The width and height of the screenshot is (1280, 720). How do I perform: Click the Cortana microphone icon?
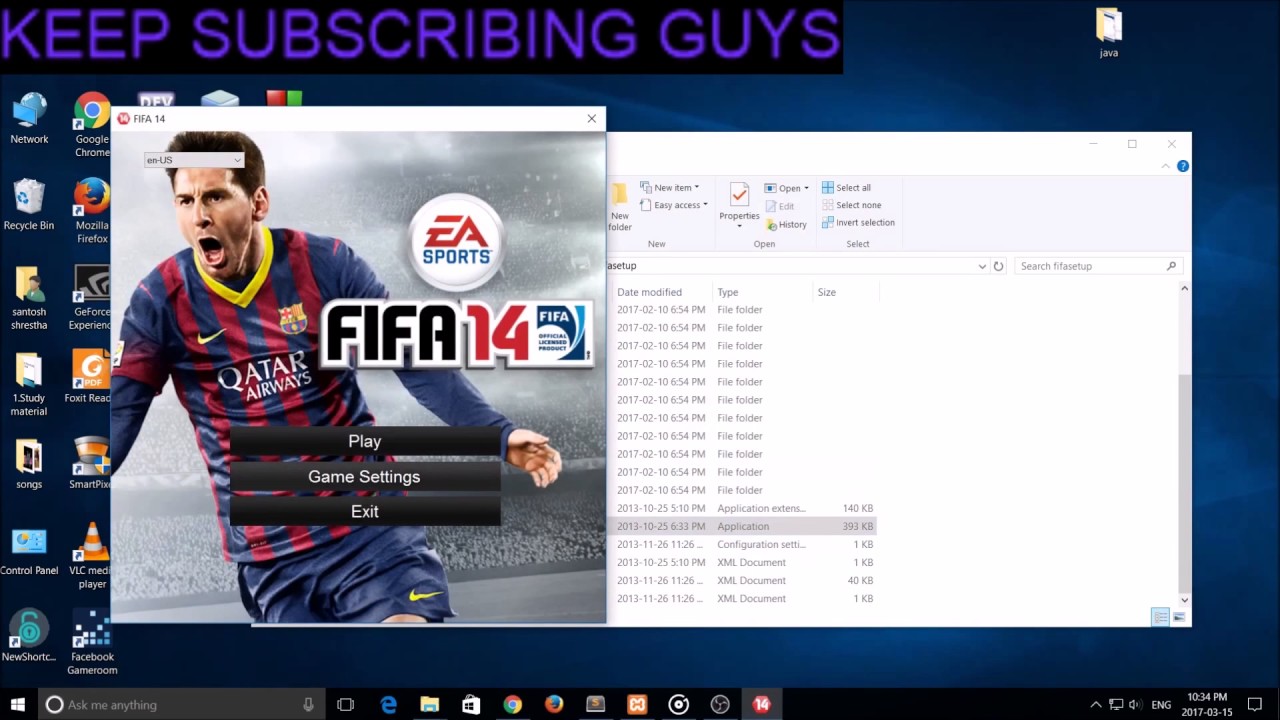click(308, 704)
